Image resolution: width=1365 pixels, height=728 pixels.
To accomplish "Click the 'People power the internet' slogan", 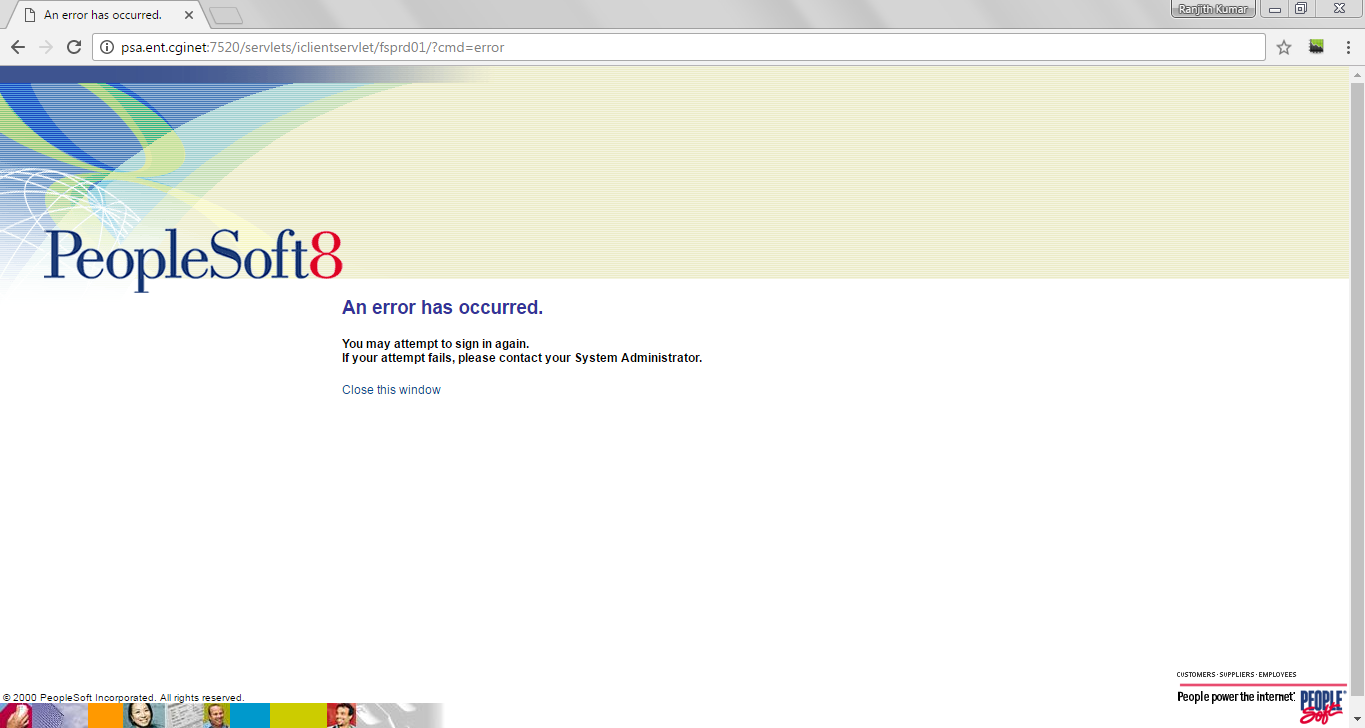I will [x=1236, y=697].
